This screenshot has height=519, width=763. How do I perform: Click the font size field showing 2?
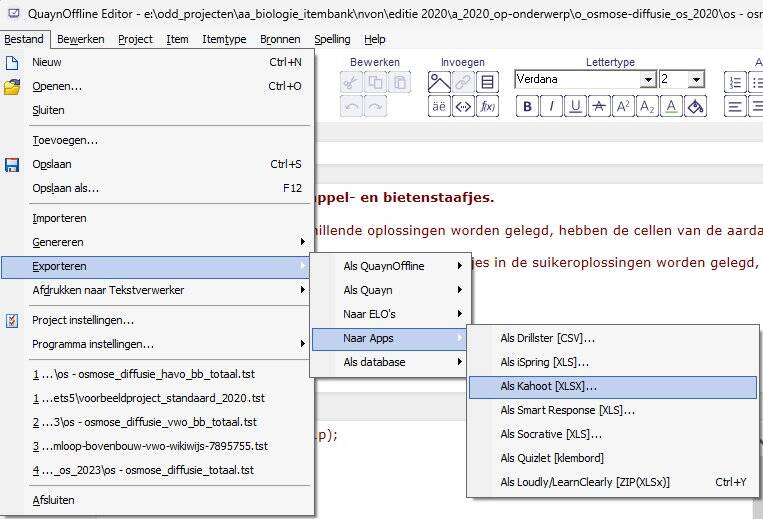tap(673, 79)
